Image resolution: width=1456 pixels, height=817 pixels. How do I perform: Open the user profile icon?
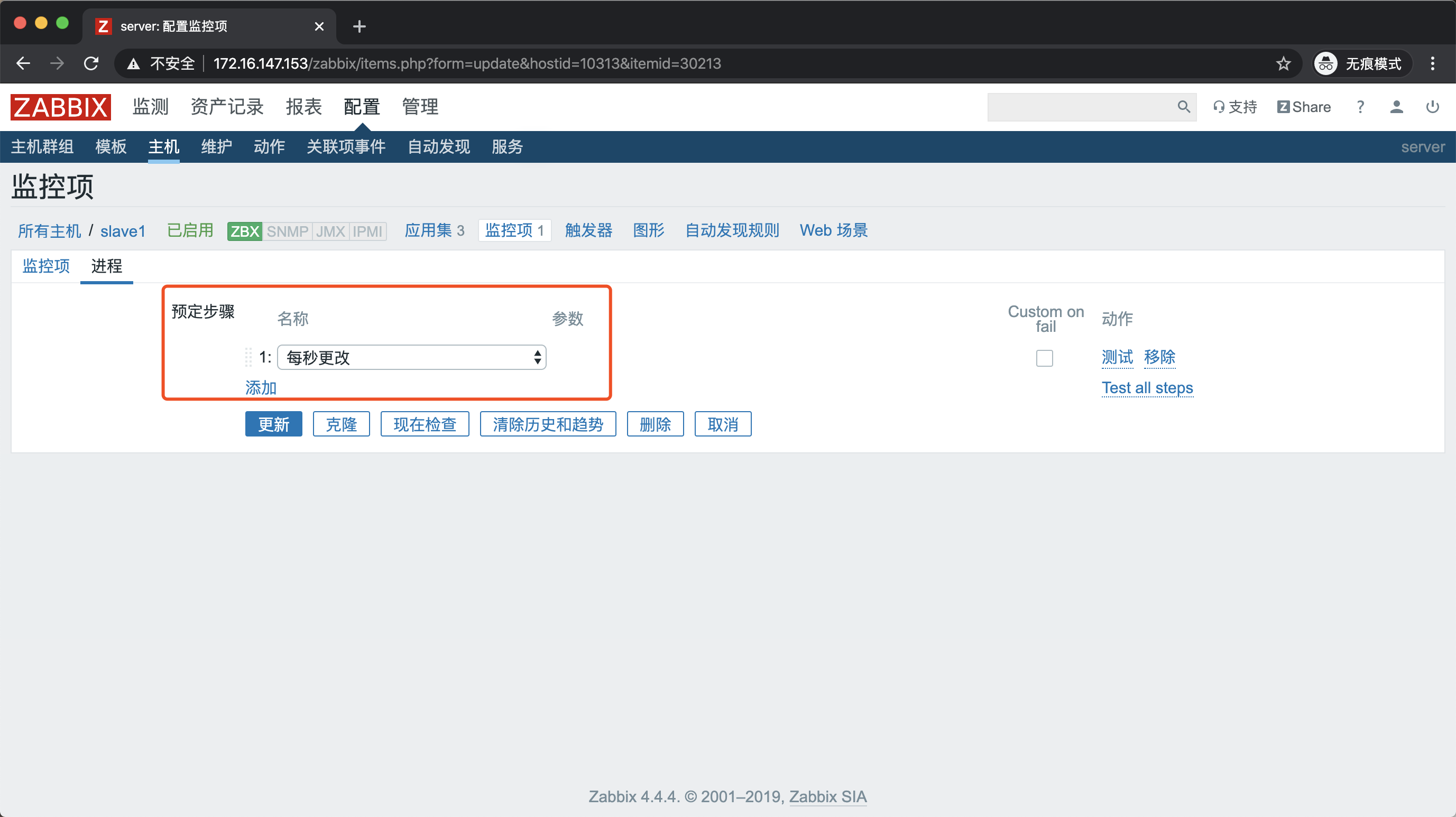(1396, 107)
